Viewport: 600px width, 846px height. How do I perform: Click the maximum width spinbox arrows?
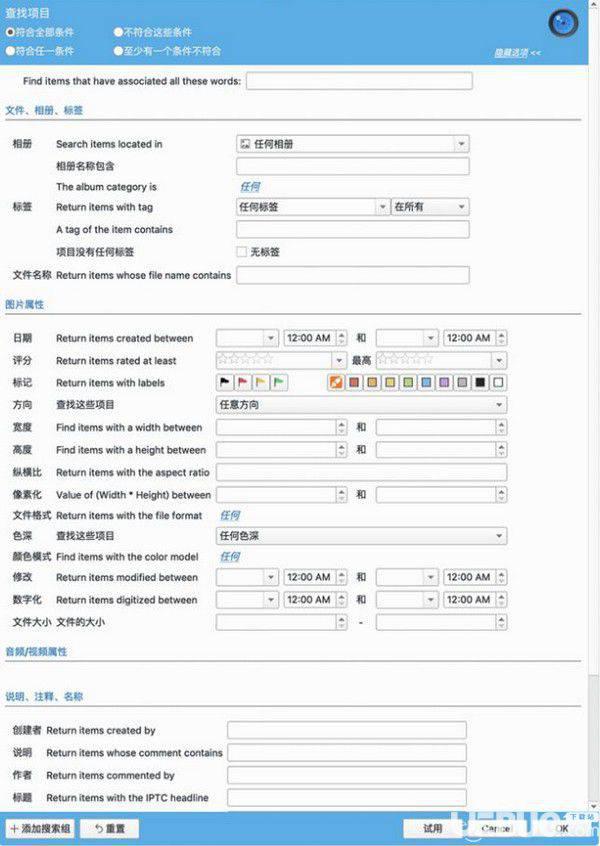[502, 427]
